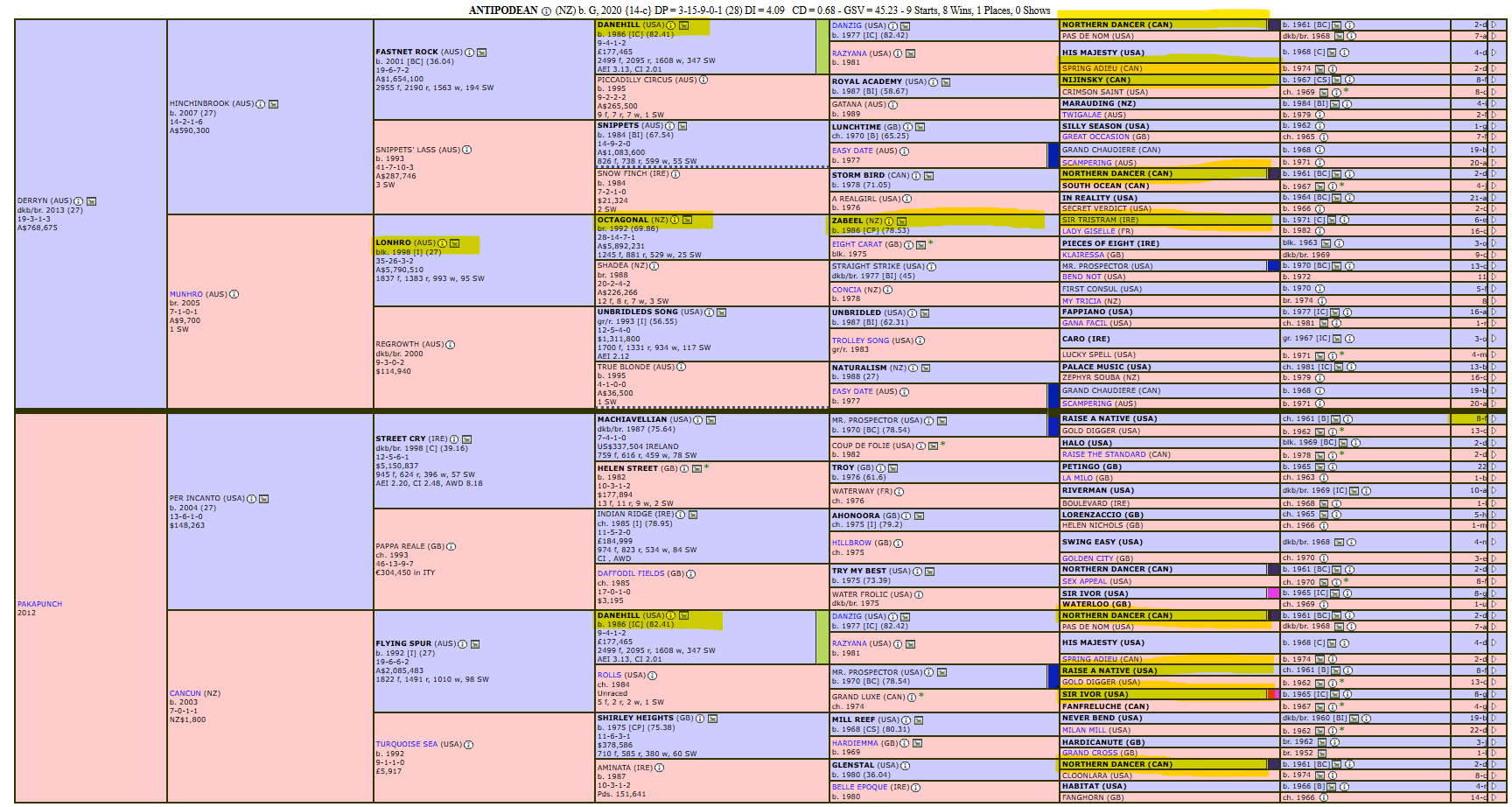1512x807 pixels.
Task: Click the photo icon beside SHIRLEY HEIGHTS
Action: coord(713,719)
